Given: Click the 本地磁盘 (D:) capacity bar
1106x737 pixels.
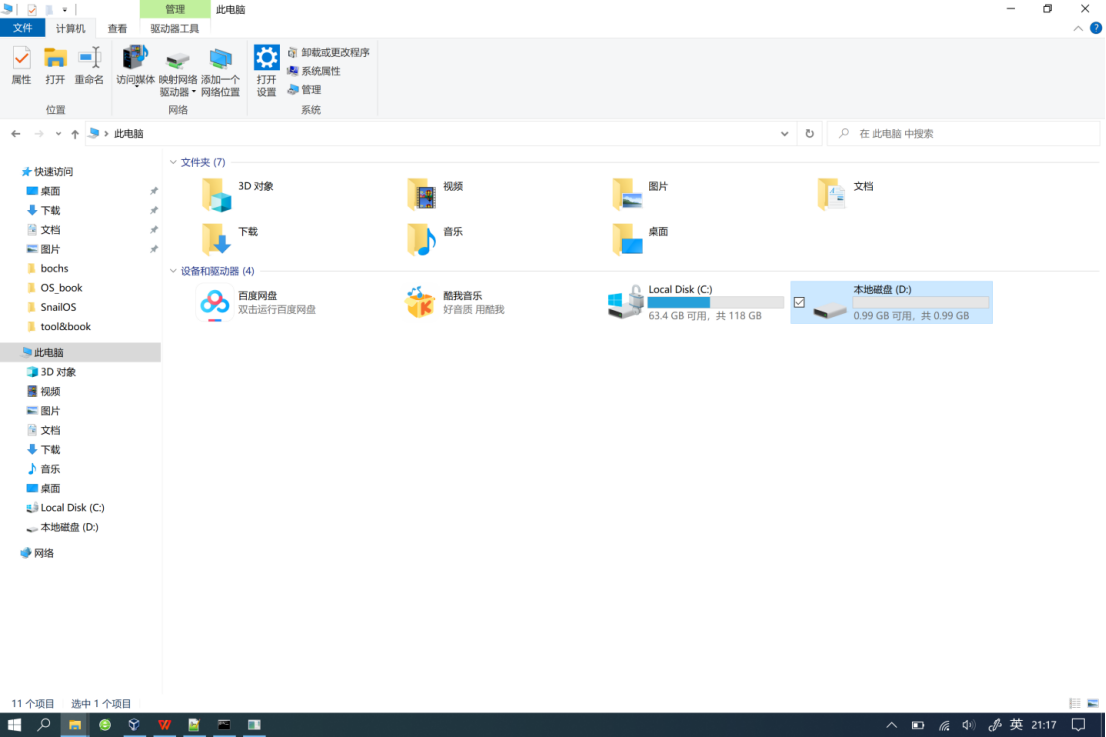Looking at the screenshot, I should click(920, 303).
